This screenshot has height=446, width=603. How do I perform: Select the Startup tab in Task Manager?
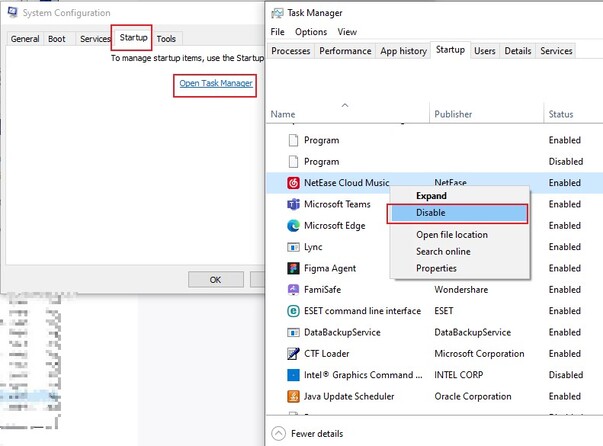click(450, 50)
